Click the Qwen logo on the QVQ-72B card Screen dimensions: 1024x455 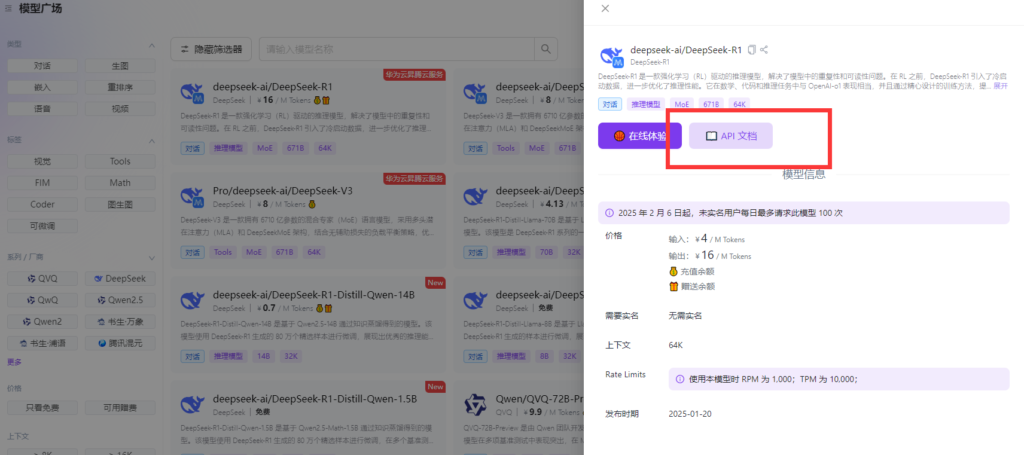tap(475, 405)
